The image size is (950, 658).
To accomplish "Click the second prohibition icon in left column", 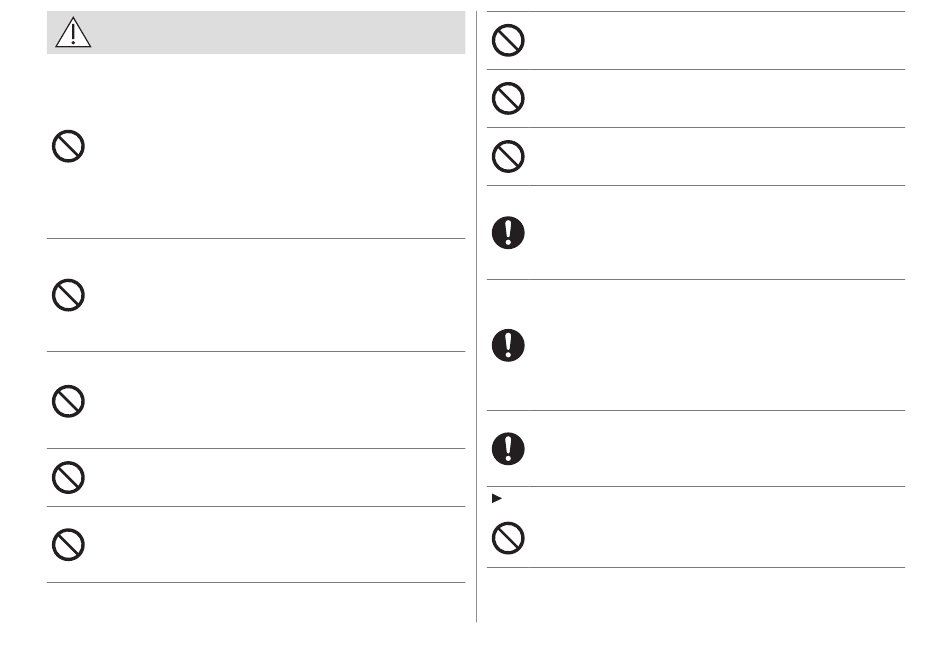I will [68, 295].
